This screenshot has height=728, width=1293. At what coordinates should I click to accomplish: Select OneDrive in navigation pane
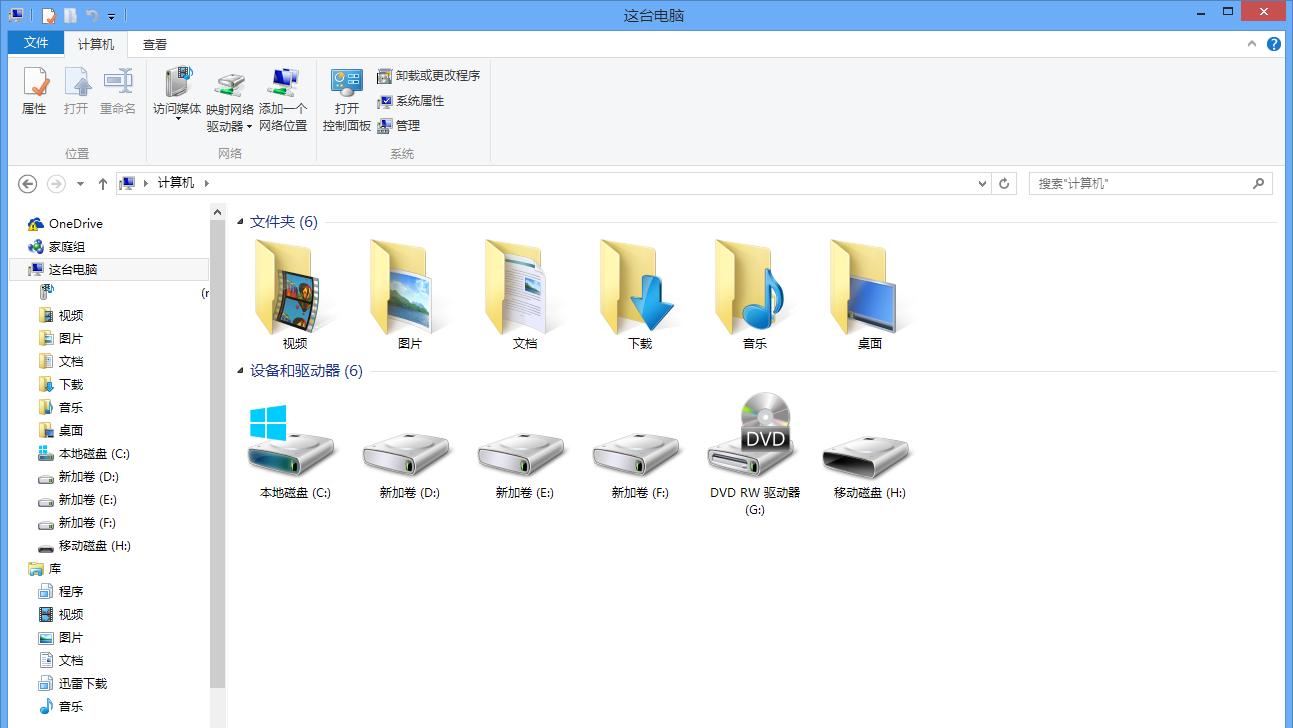pyautogui.click(x=76, y=224)
